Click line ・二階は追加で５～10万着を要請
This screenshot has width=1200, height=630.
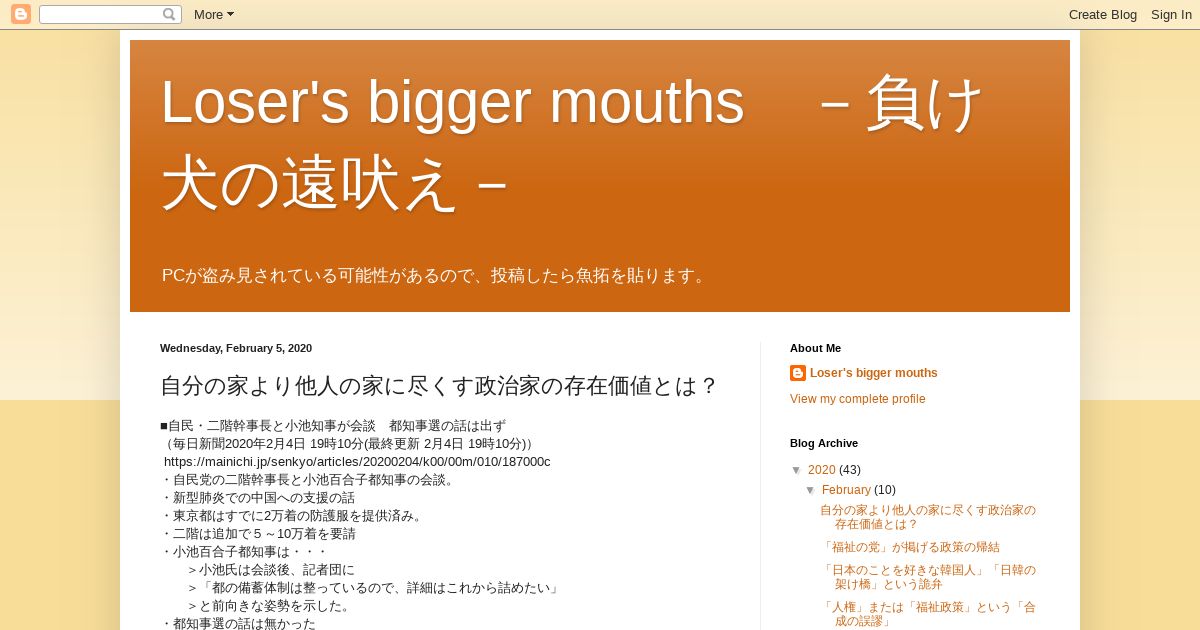[x=258, y=534]
